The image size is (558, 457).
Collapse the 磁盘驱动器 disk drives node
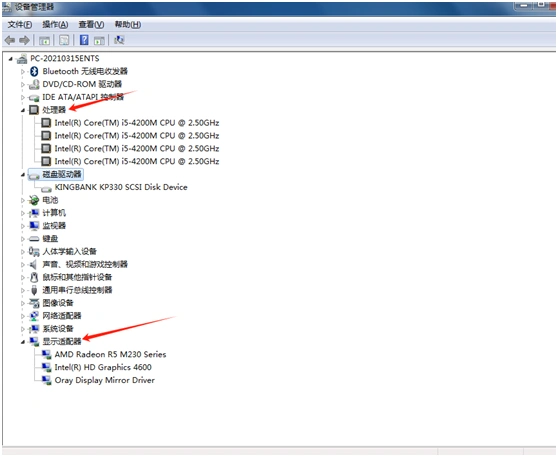click(23, 175)
